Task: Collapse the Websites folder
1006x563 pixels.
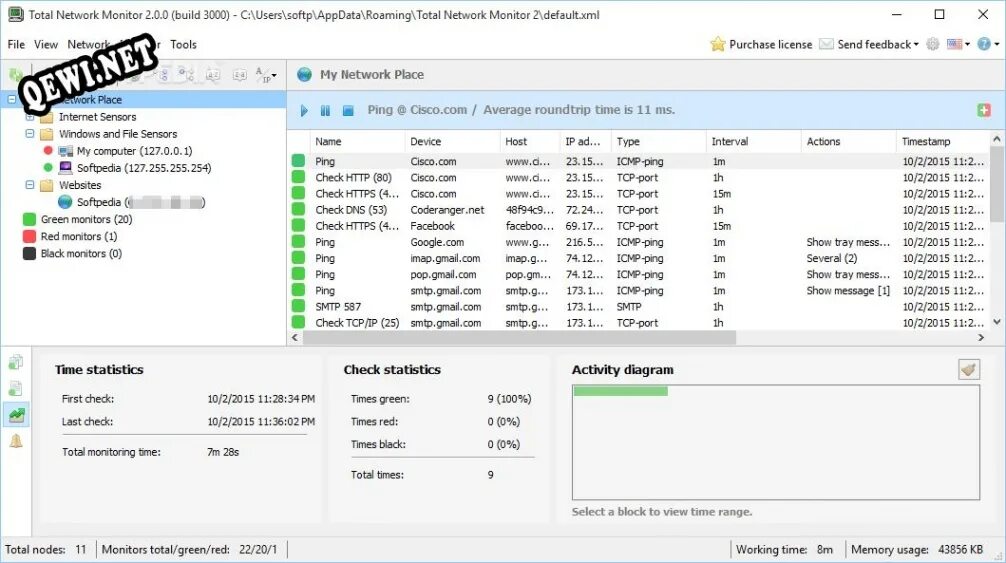Action: pos(30,185)
